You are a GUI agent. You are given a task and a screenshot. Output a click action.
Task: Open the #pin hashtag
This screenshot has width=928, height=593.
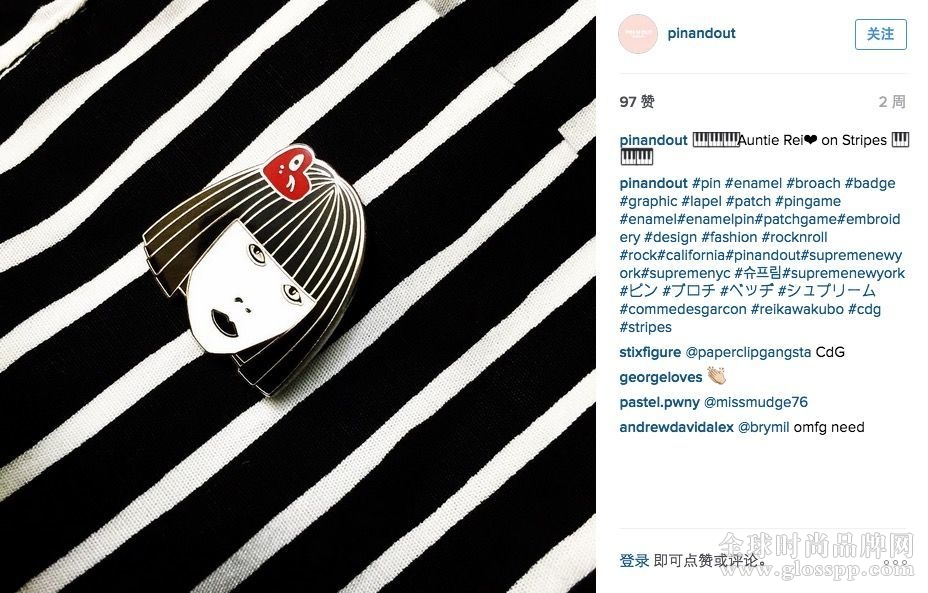click(x=706, y=183)
